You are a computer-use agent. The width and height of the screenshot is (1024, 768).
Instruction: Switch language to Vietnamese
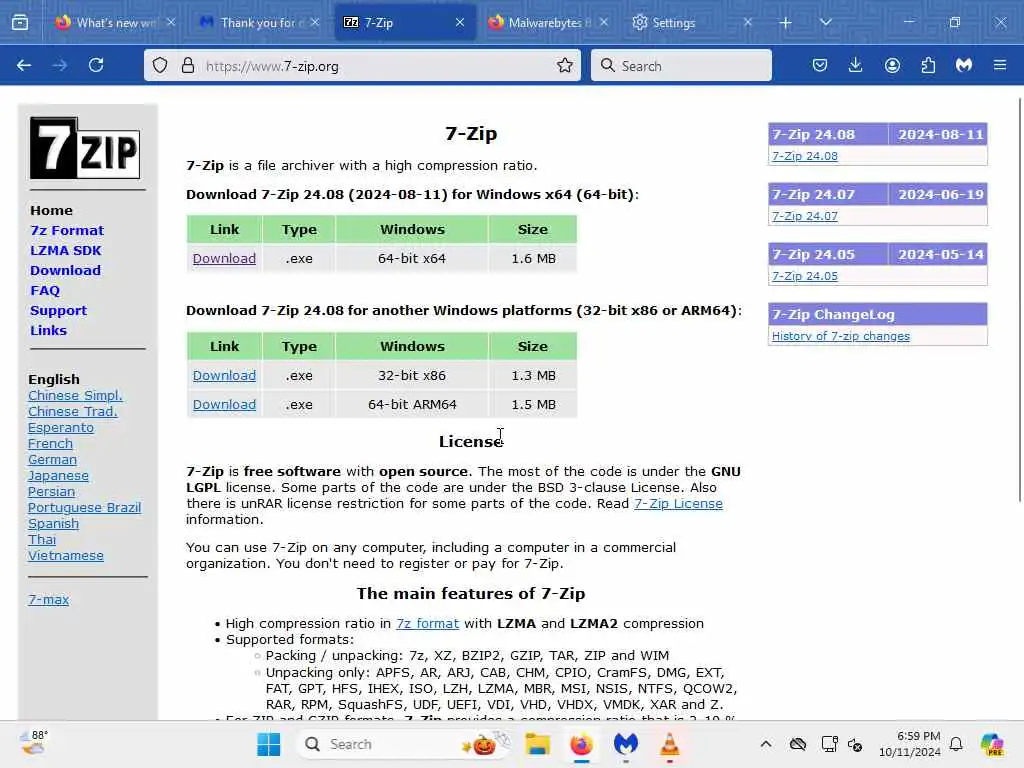66,556
